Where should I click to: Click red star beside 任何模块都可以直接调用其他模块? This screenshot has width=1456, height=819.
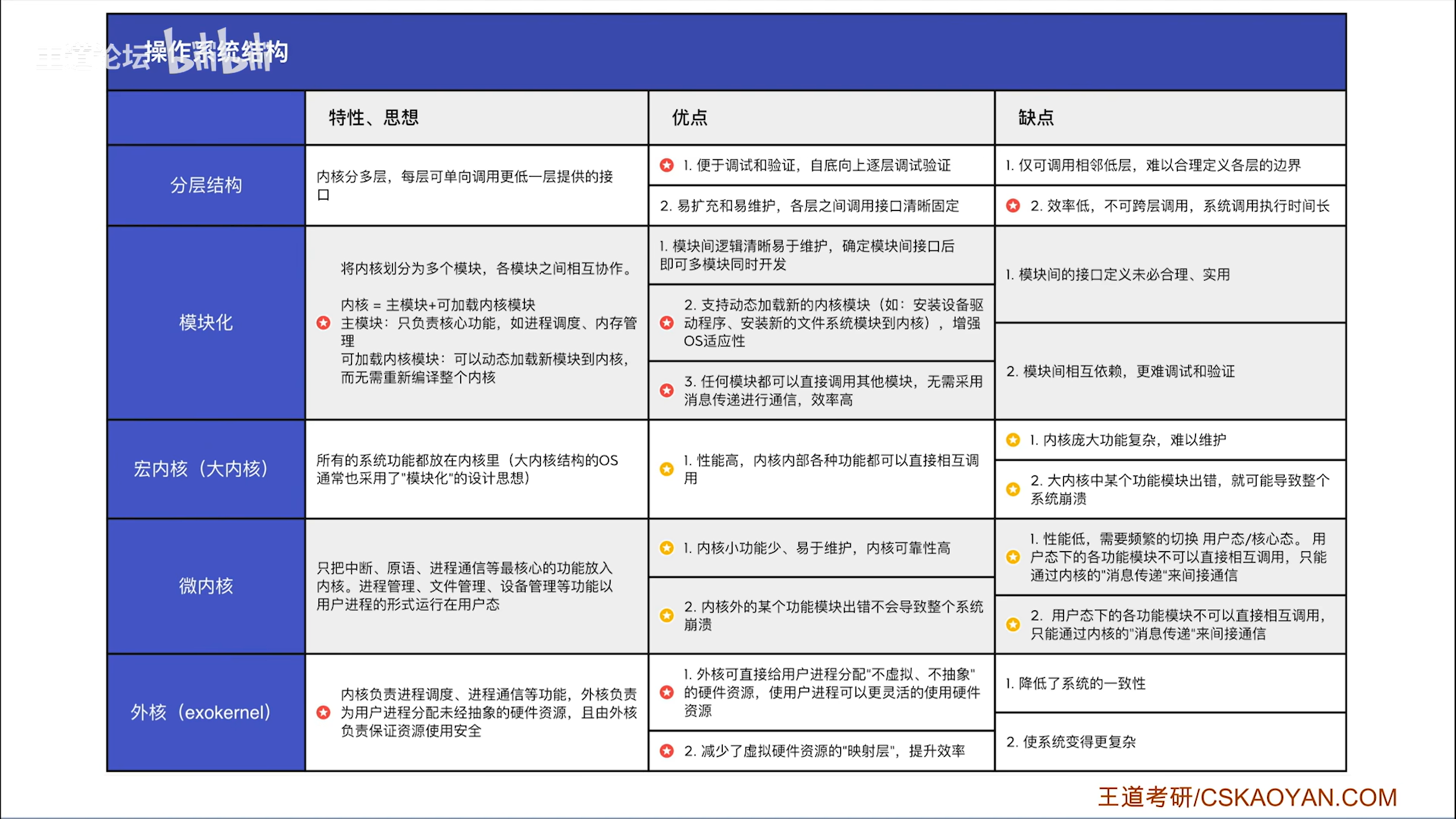[x=667, y=390]
